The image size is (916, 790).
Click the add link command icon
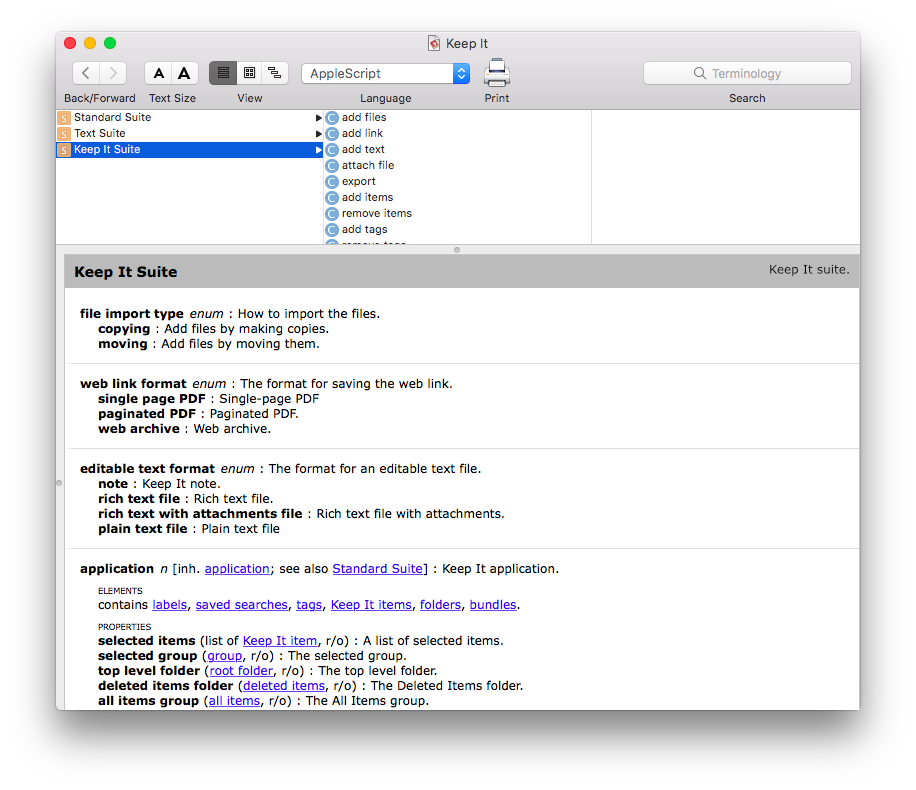coord(332,134)
